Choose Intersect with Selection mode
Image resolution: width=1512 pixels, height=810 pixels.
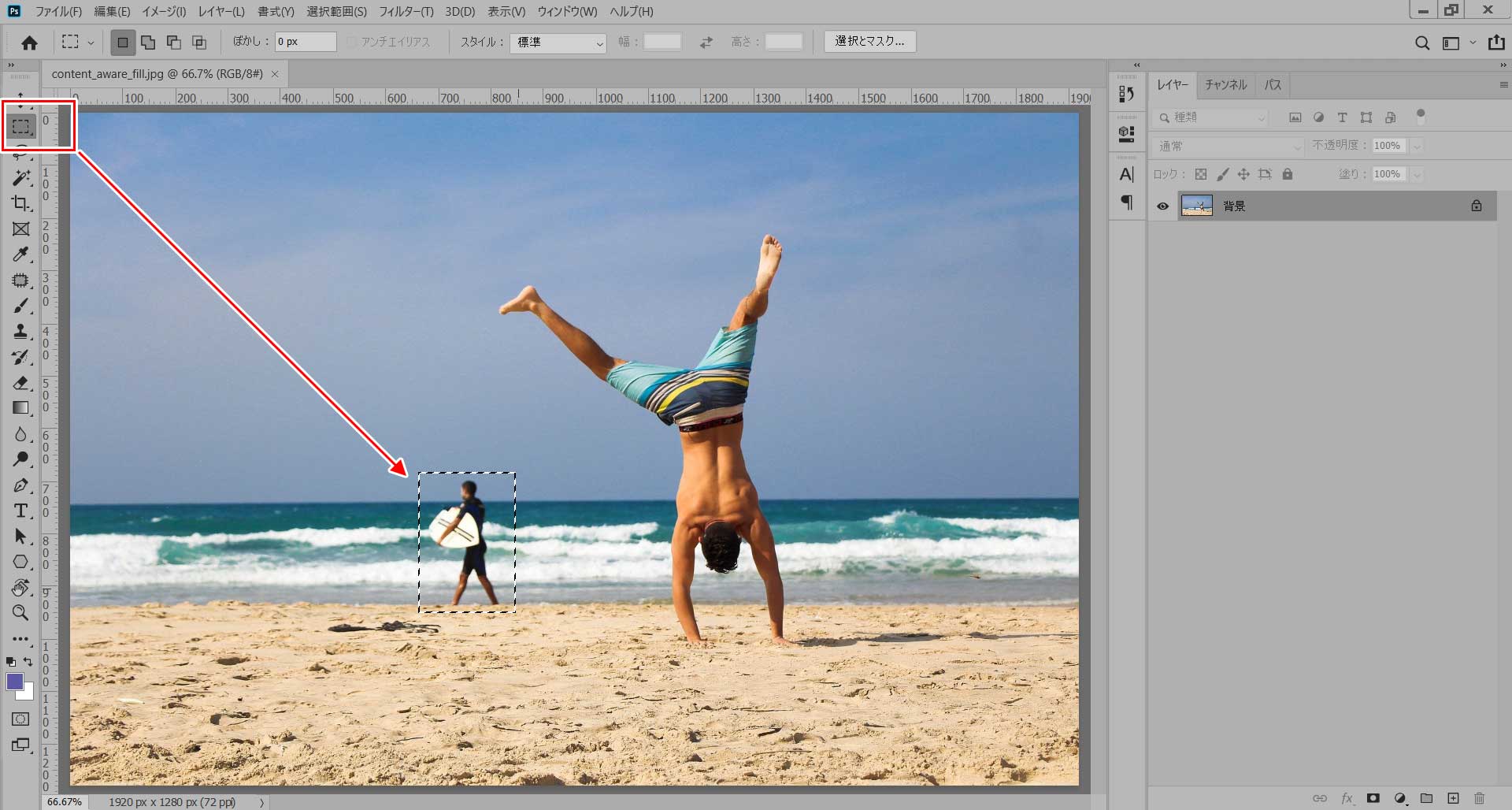[199, 43]
